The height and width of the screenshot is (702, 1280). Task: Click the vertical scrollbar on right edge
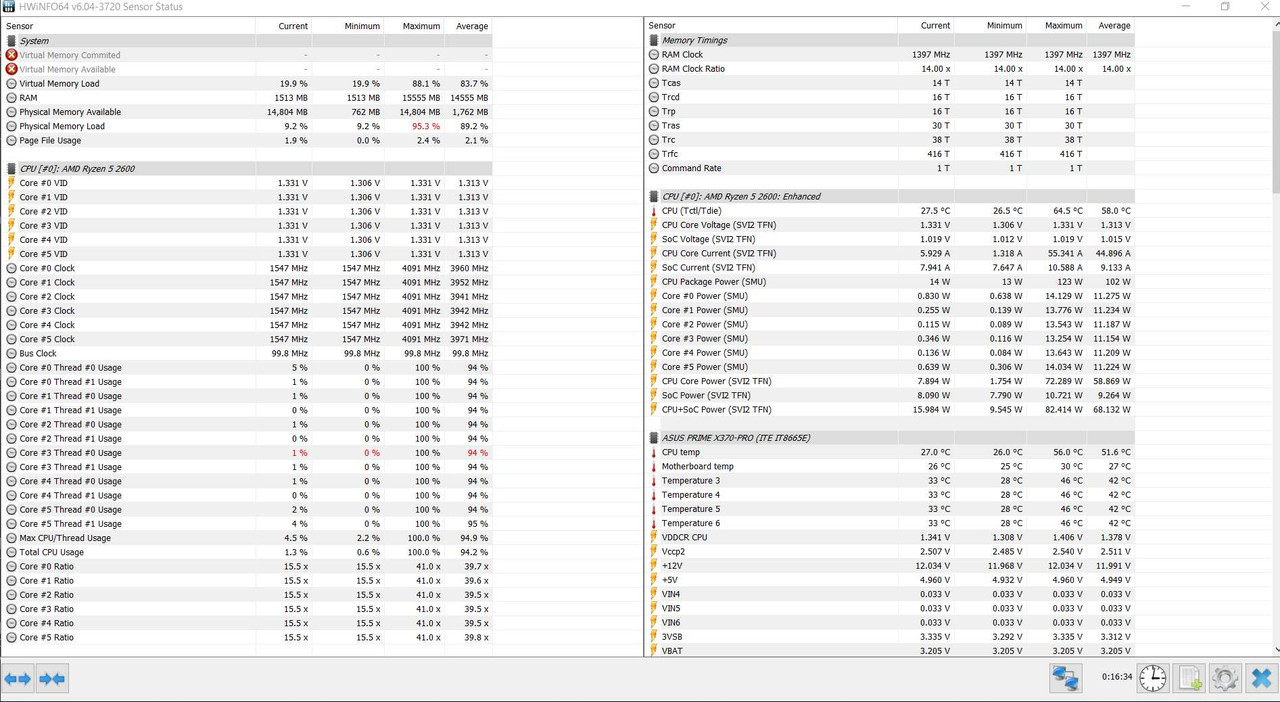[x=1275, y=337]
